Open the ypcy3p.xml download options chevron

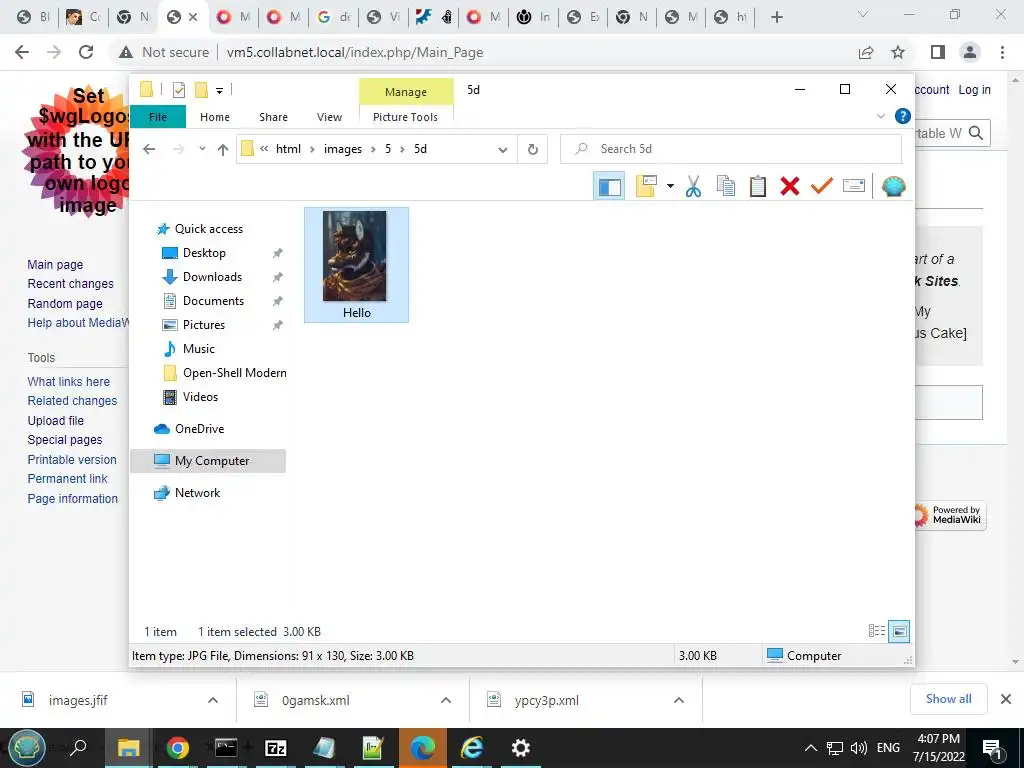(x=679, y=700)
